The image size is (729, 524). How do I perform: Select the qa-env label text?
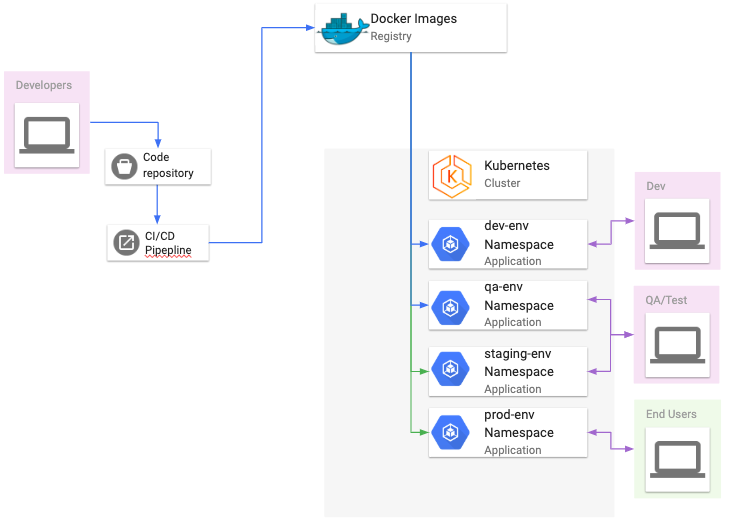[503, 287]
